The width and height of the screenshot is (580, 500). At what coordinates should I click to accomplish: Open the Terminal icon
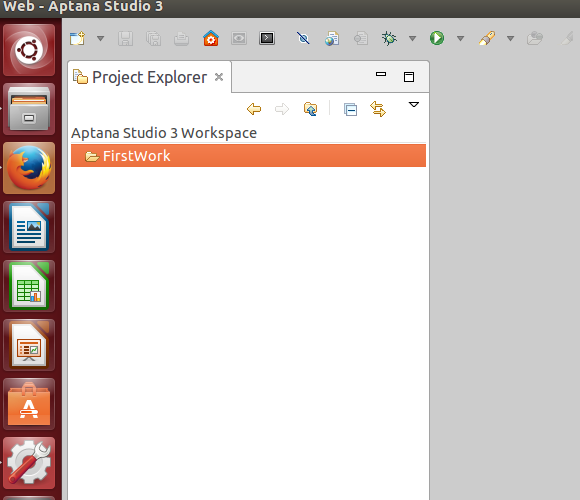point(267,38)
